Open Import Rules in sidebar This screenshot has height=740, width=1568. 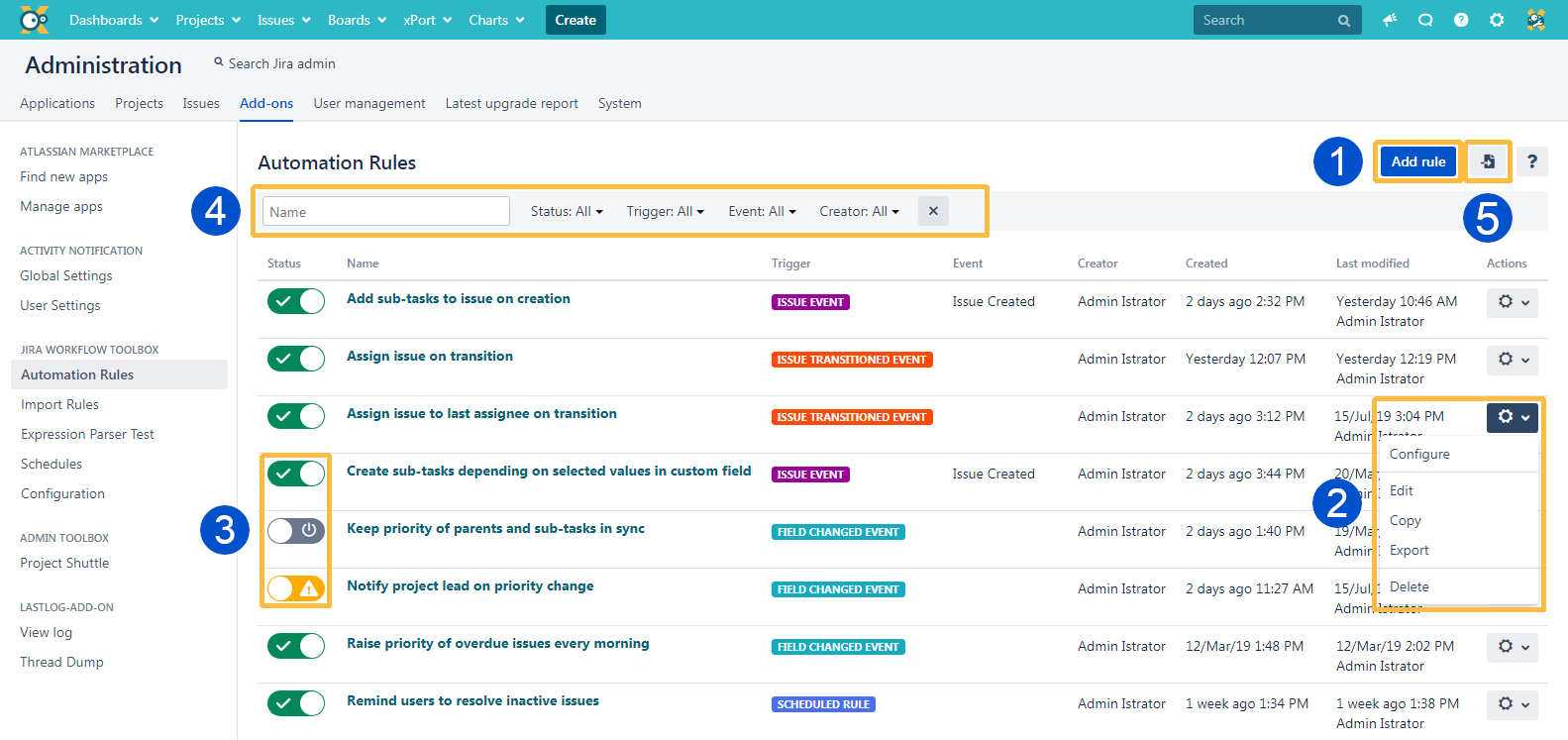pyautogui.click(x=59, y=404)
